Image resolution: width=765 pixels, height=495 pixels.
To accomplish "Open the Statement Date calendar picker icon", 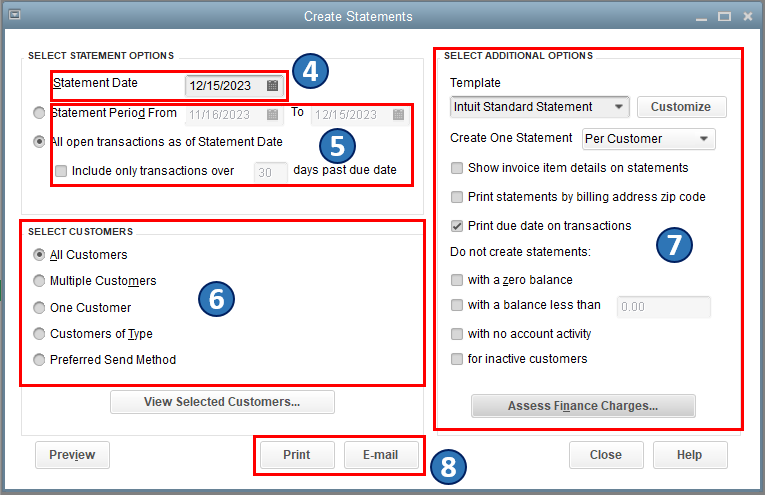I will [272, 86].
